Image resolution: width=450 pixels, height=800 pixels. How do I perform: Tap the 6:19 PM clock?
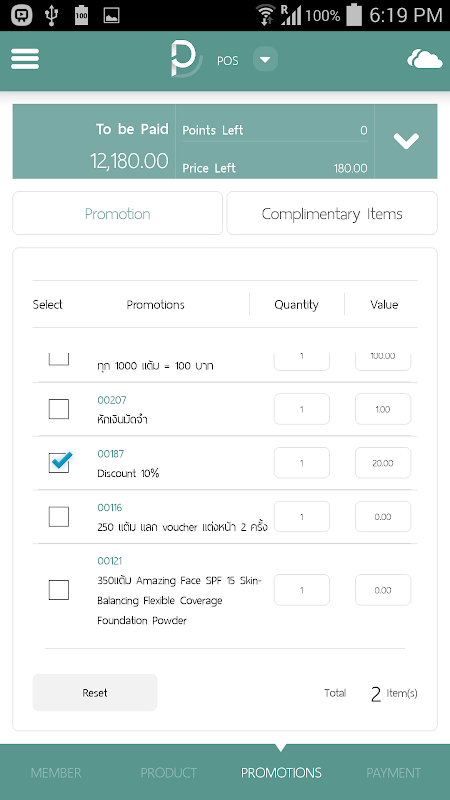(406, 15)
